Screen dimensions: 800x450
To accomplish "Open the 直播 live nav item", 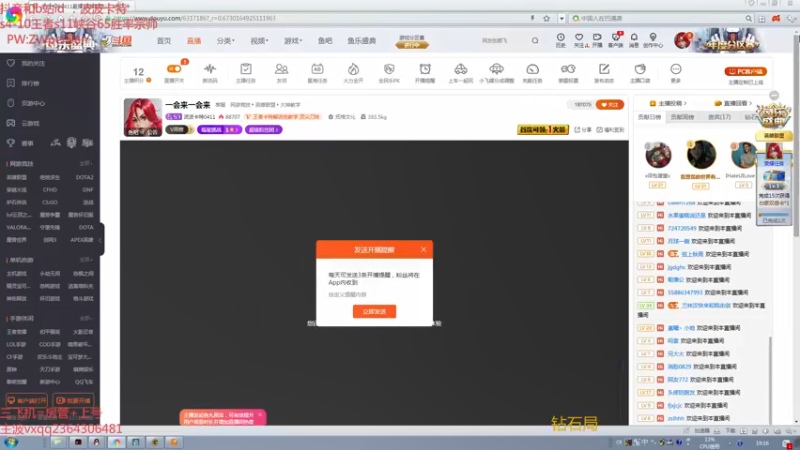I will point(194,41).
